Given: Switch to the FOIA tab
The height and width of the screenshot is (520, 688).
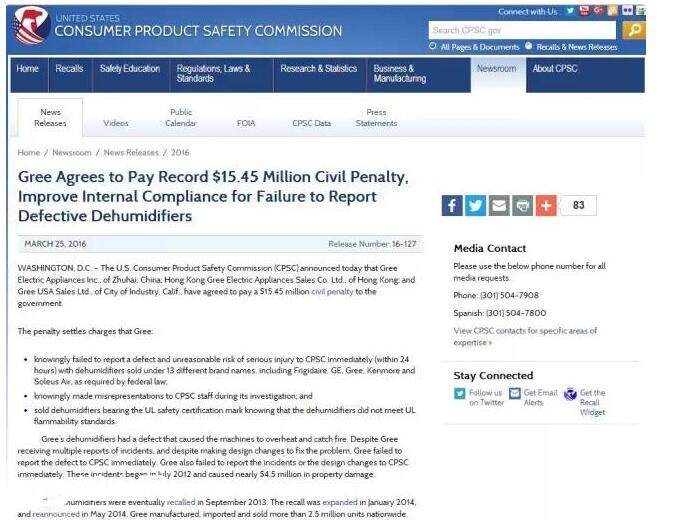Looking at the screenshot, I should [x=246, y=123].
